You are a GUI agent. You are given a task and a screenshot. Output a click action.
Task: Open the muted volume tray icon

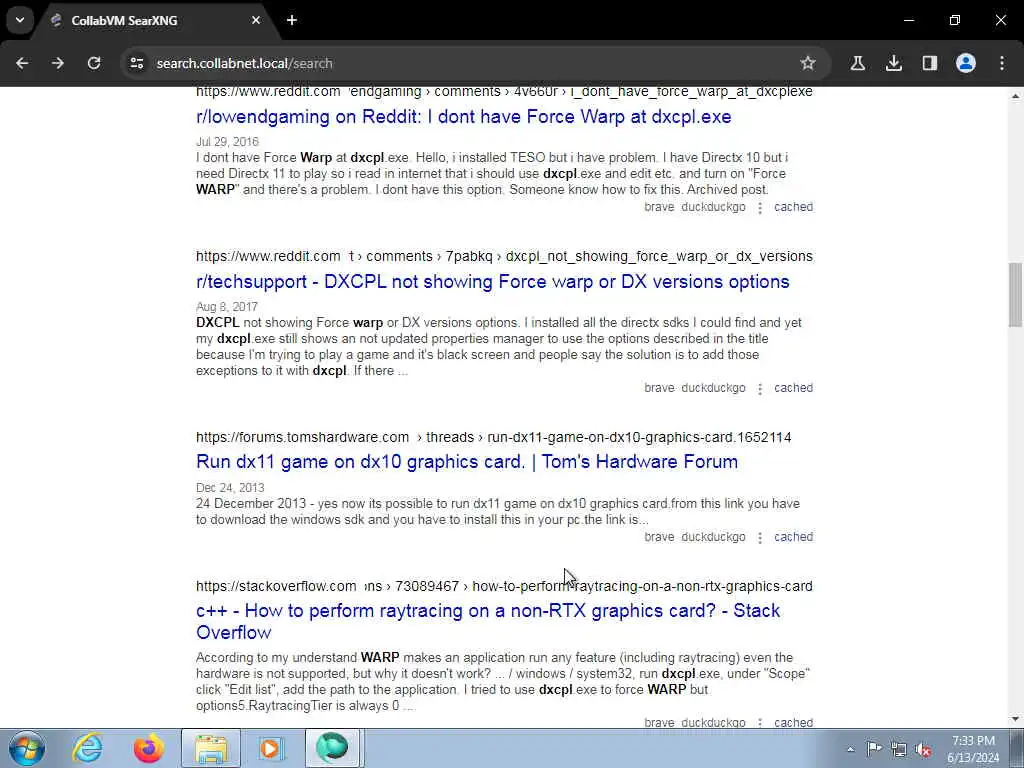point(923,749)
